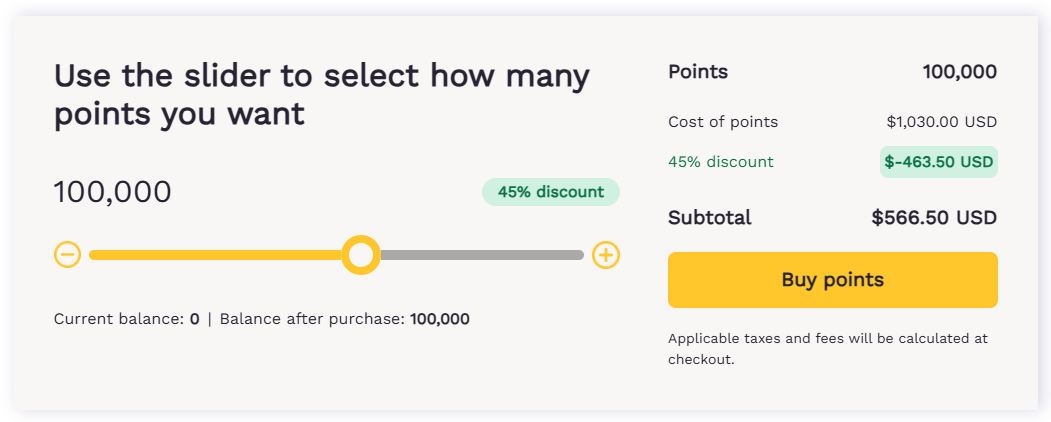1051x422 pixels.
Task: Click the green 45% discount summary label
Action: (x=720, y=162)
